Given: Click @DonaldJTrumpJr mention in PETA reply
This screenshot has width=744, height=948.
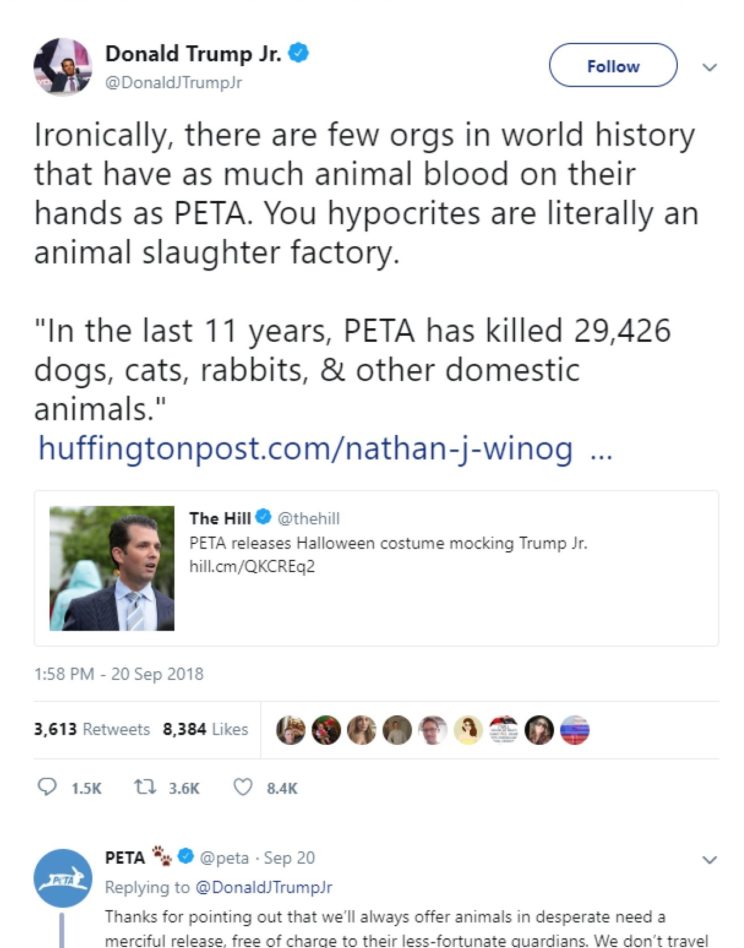Looking at the screenshot, I should (264, 887).
